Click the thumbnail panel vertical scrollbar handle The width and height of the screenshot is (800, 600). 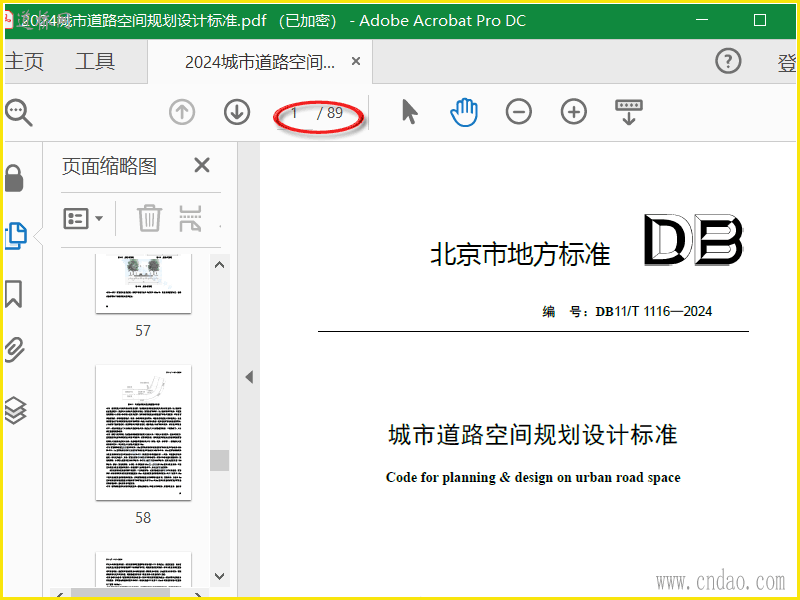coord(219,460)
